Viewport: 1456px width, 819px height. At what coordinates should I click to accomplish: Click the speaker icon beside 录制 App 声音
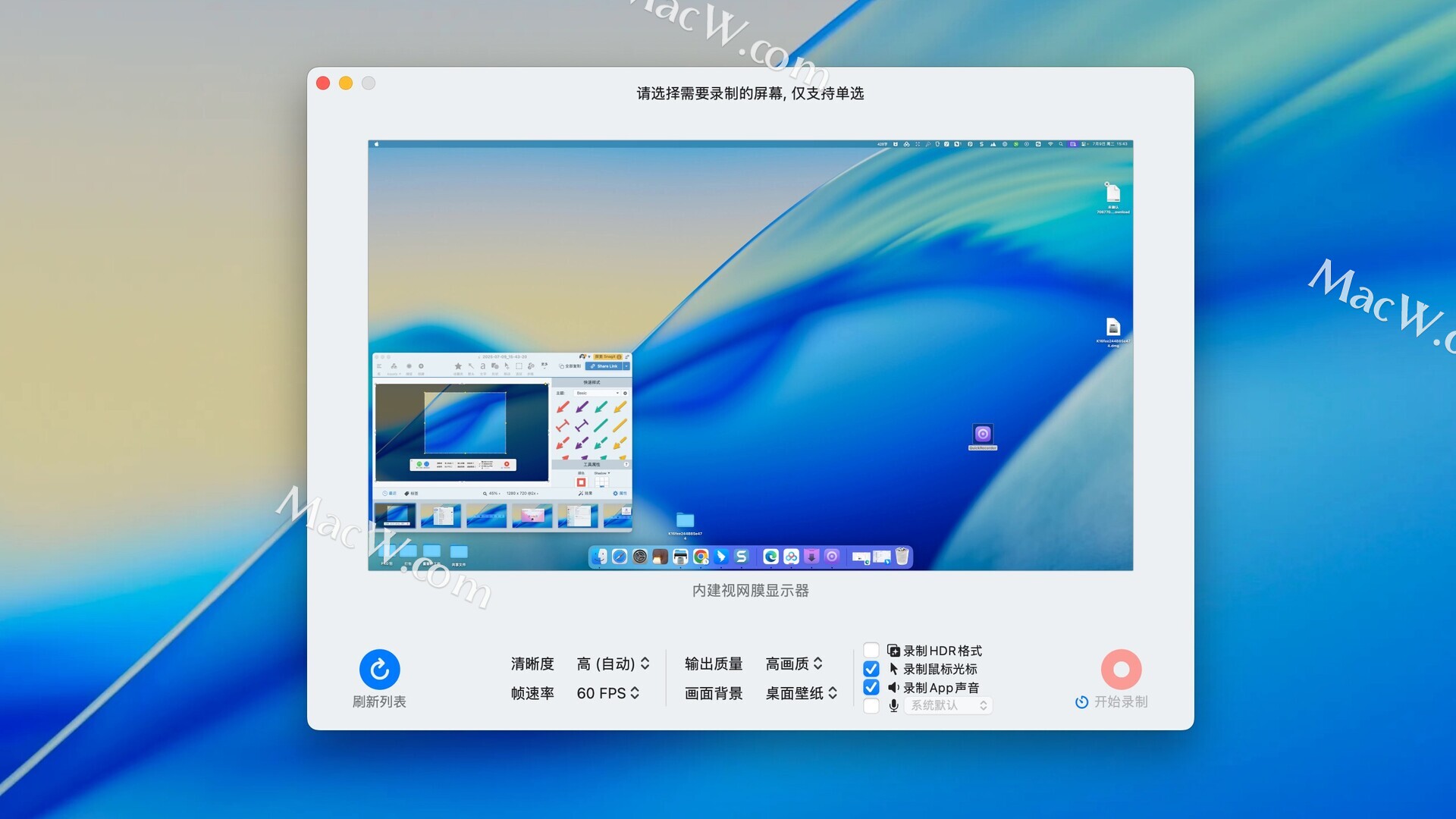pos(893,687)
